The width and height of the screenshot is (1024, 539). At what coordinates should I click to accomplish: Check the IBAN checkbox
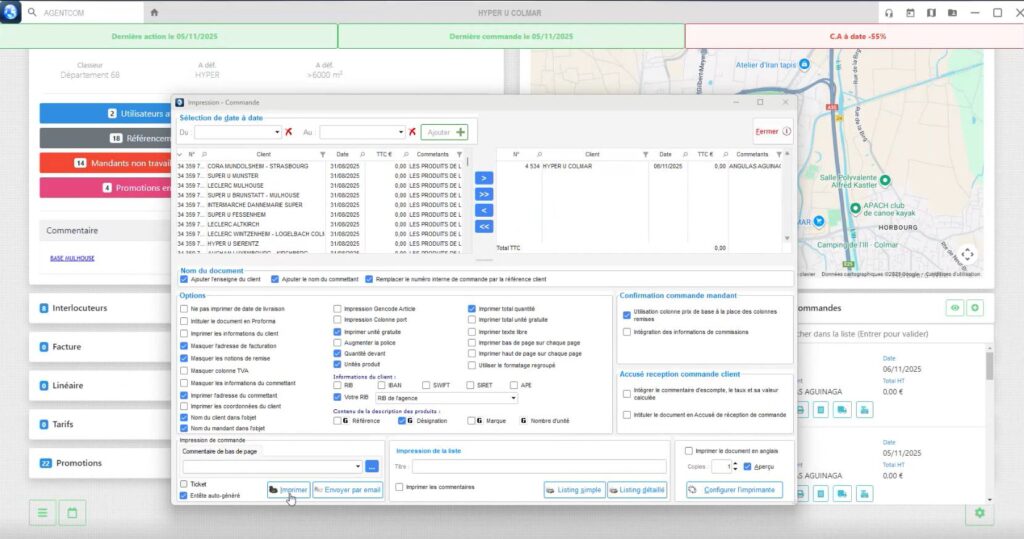pos(381,385)
